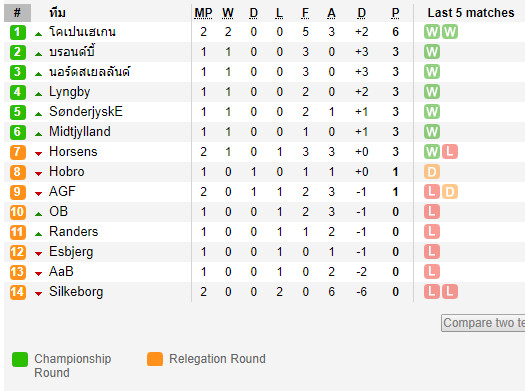Click the orange Relegation Round legend swatch
The image size is (525, 391).
tap(155, 360)
